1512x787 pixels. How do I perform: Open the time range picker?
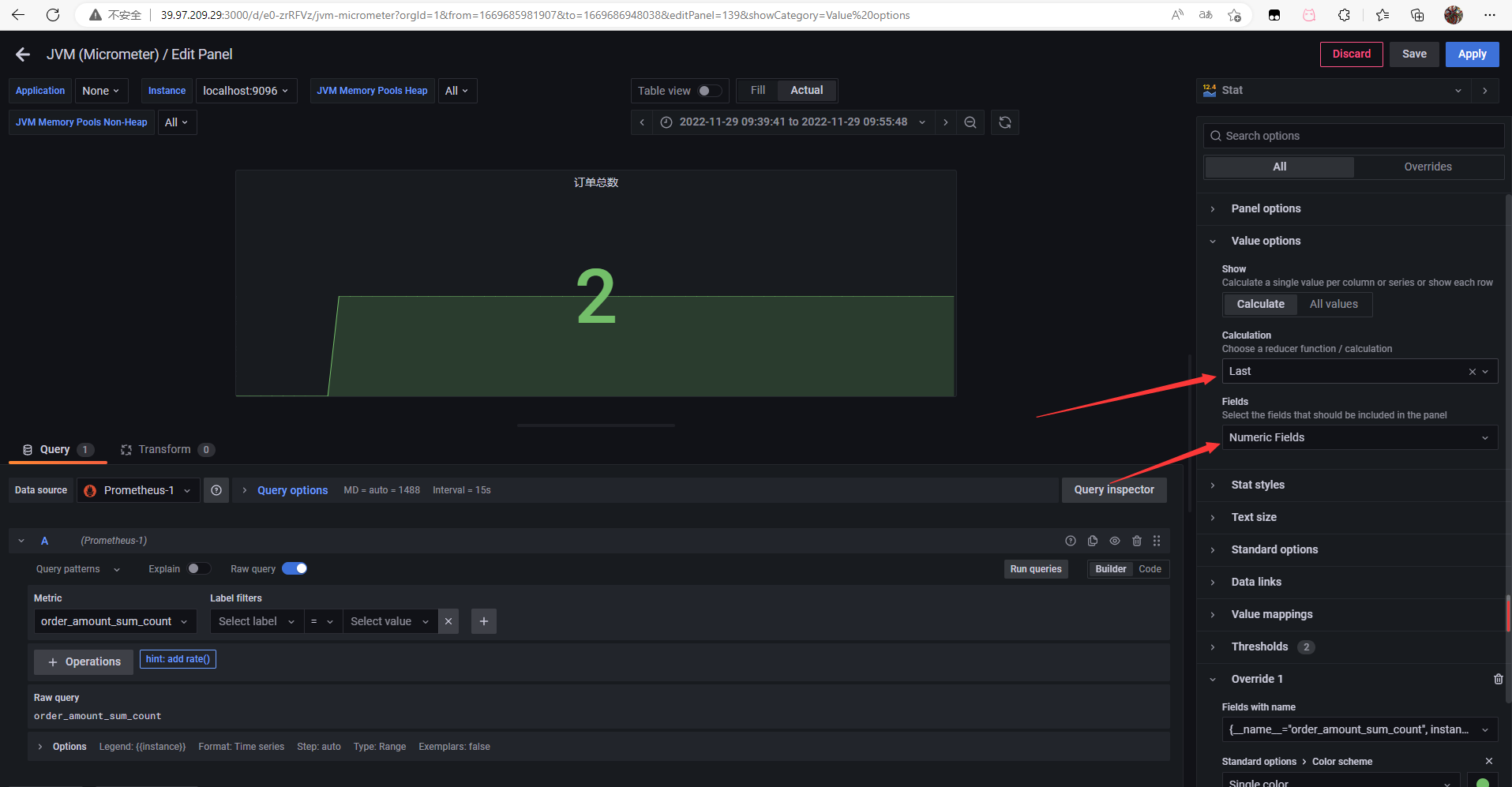[794, 122]
